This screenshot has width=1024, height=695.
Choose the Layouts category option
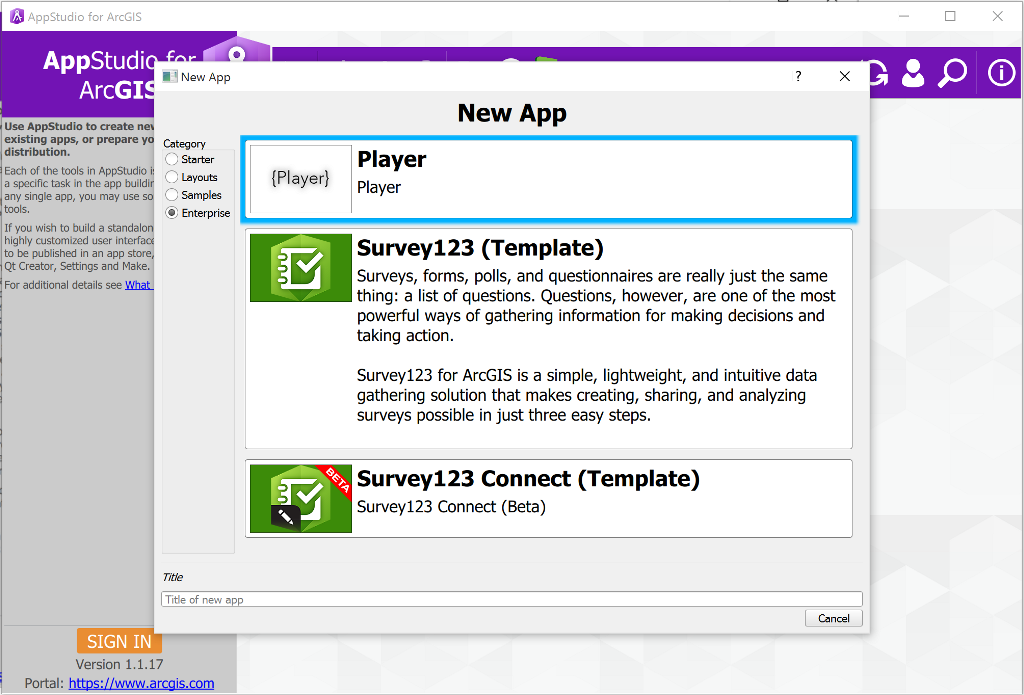pos(172,177)
